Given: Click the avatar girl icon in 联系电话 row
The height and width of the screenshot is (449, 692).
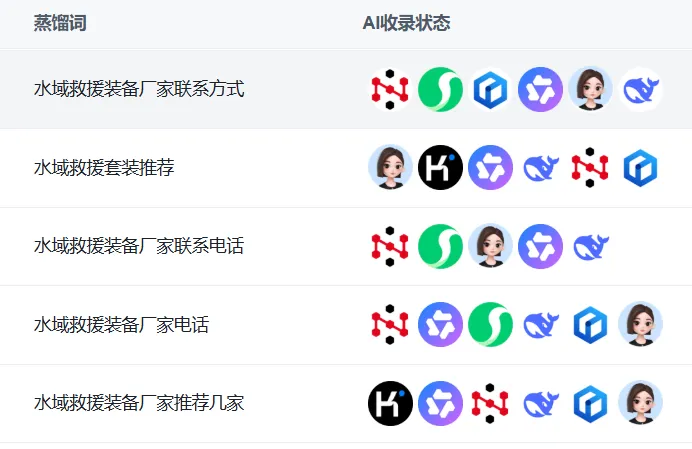Looking at the screenshot, I should (490, 246).
